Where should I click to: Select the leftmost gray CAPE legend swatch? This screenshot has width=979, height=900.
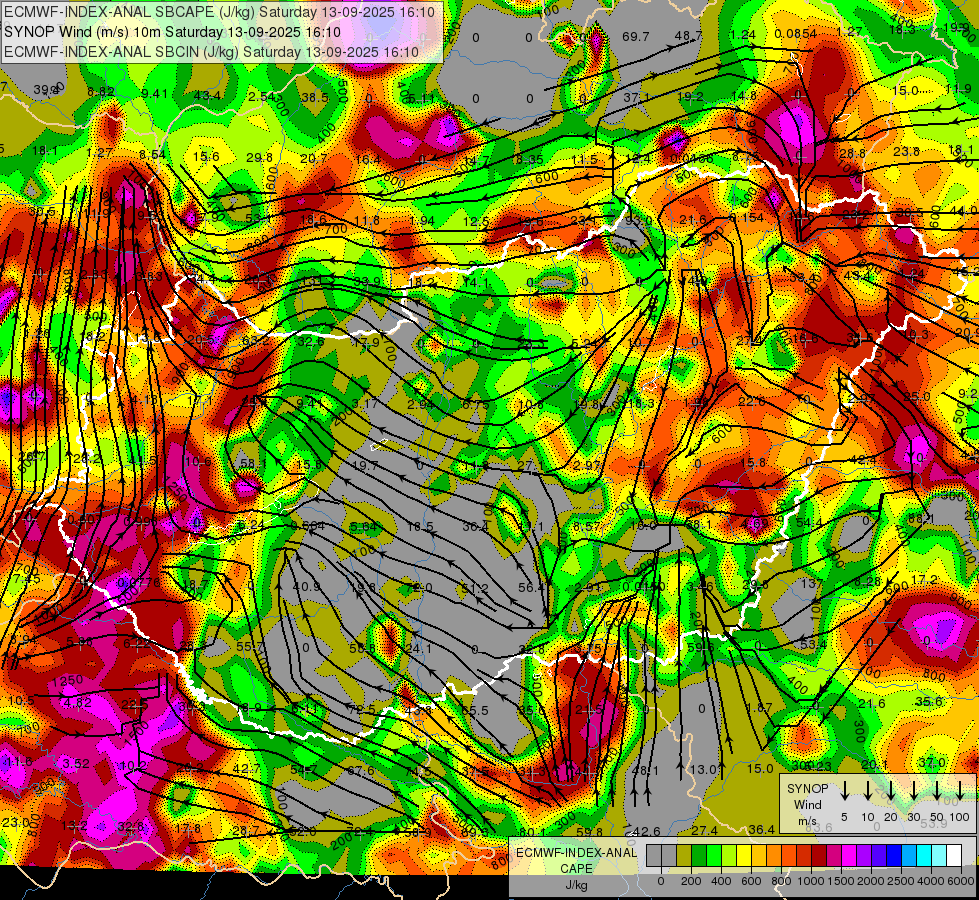[654, 855]
